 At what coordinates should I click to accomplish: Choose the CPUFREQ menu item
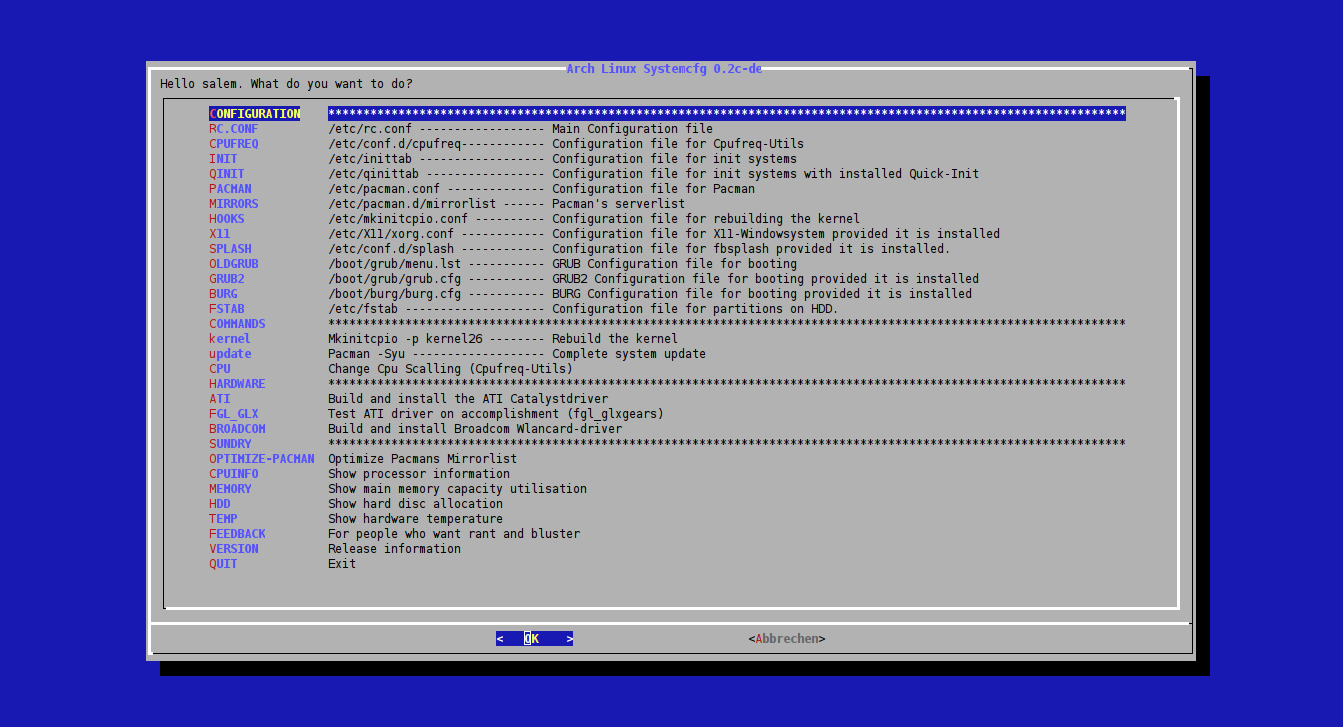233,144
